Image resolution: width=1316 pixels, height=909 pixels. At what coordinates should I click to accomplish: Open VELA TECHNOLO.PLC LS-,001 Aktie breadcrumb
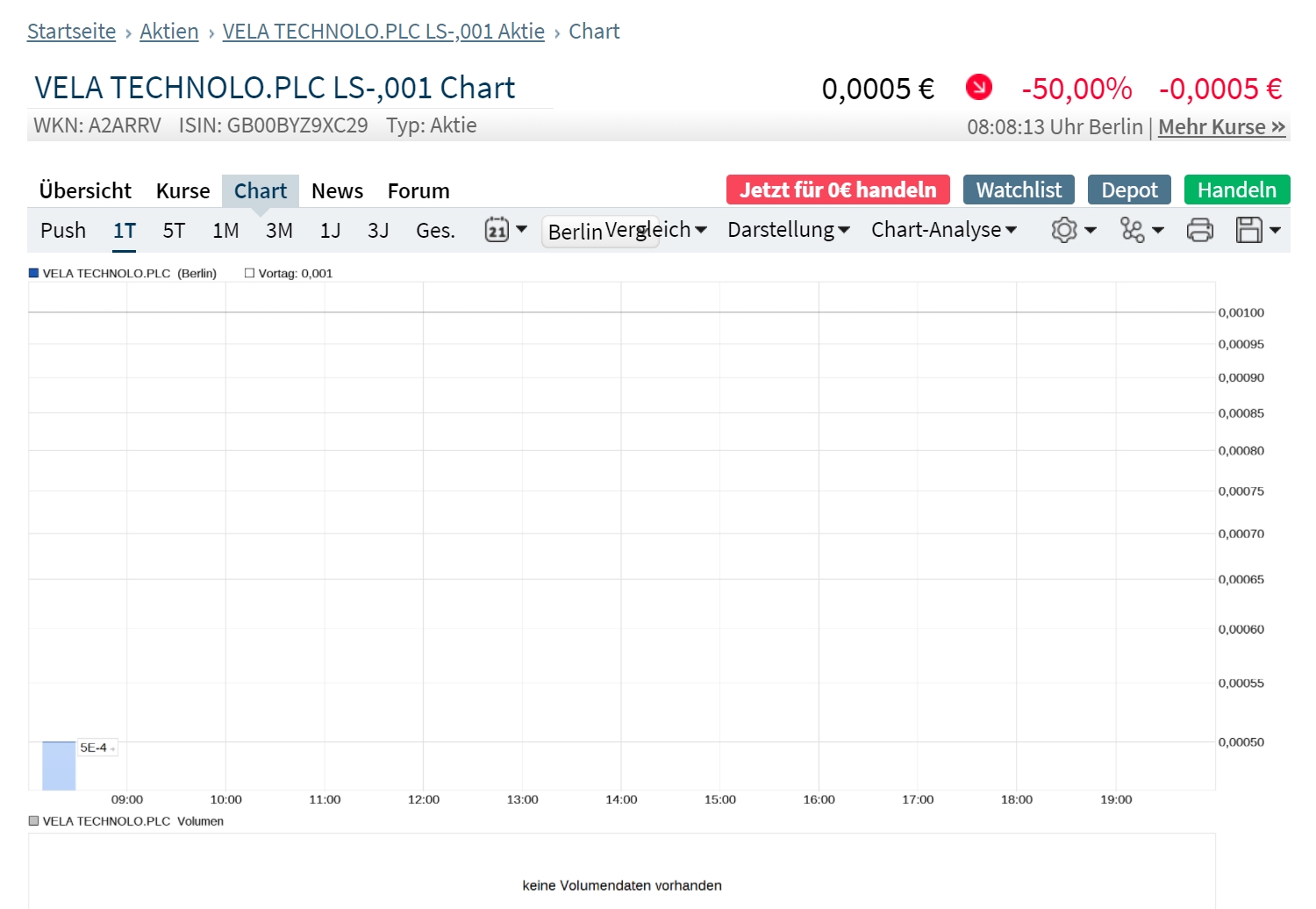pyautogui.click(x=383, y=32)
